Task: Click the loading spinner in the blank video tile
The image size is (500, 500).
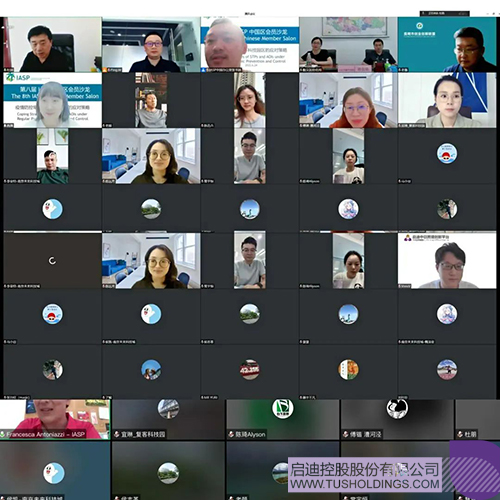Action: (52, 261)
